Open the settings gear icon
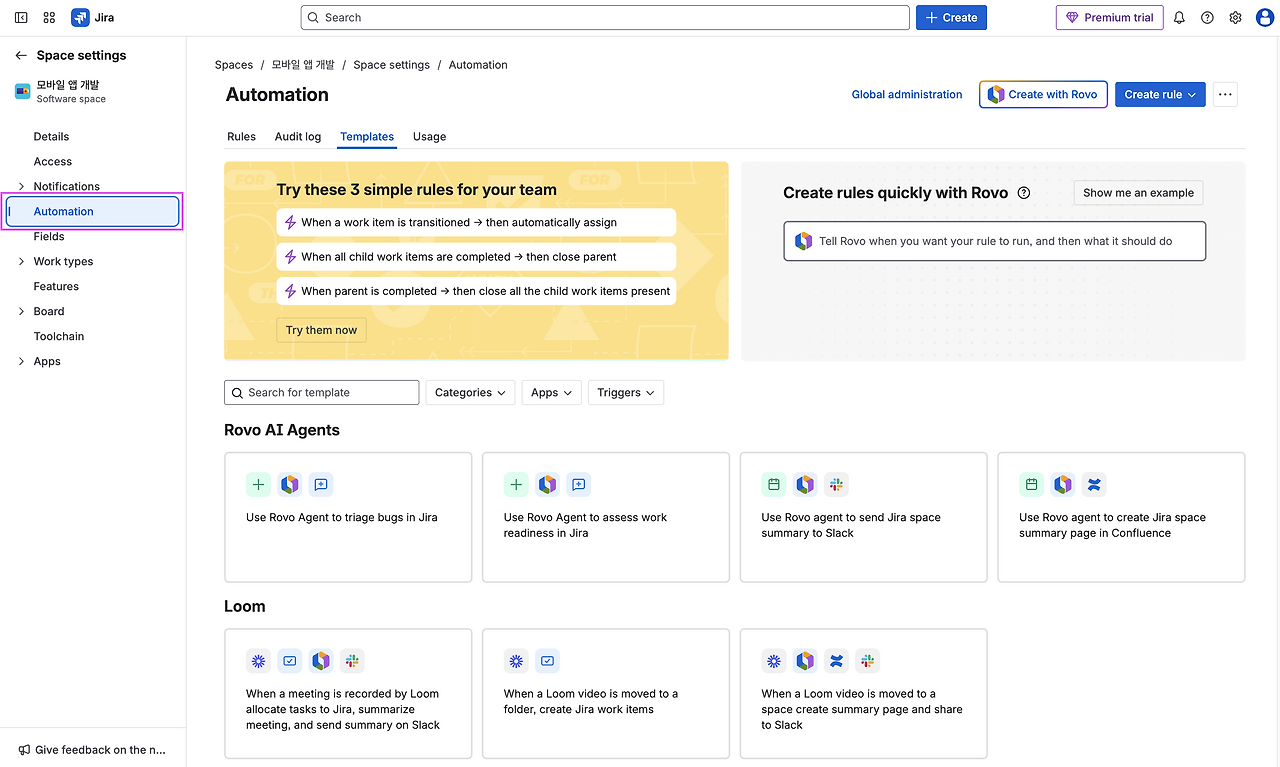This screenshot has width=1280, height=767. point(1235,18)
